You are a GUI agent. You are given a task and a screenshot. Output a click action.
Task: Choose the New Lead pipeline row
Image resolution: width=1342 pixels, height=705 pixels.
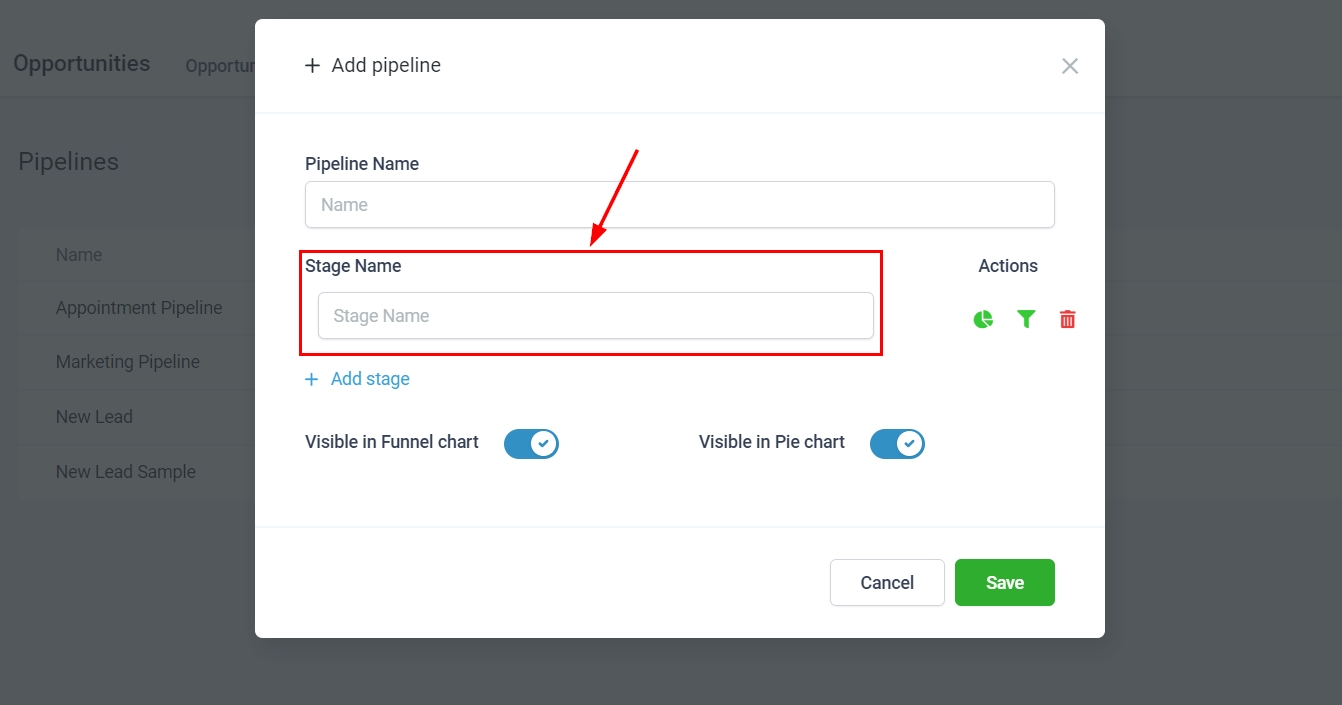tap(94, 417)
